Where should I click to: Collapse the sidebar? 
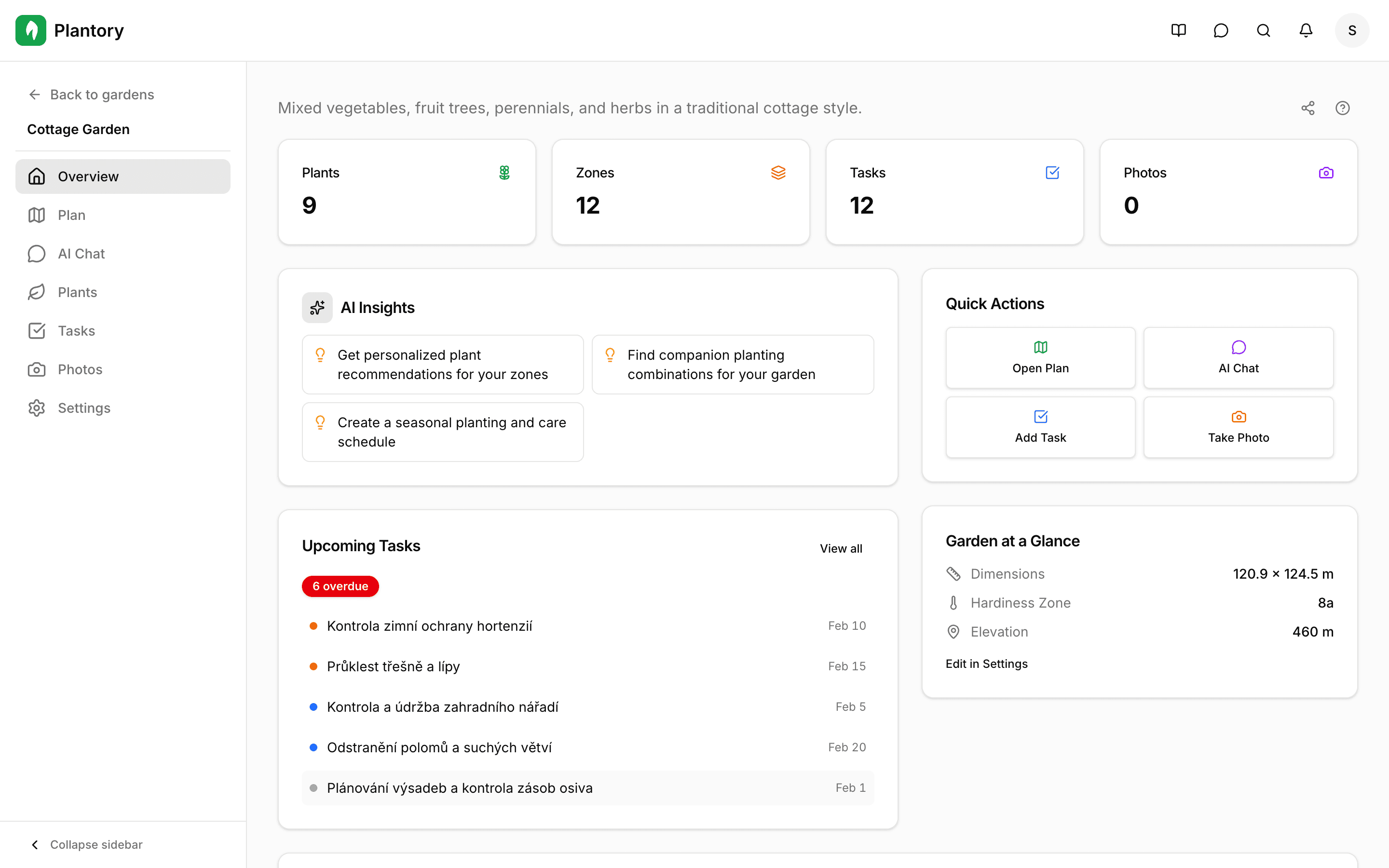click(87, 844)
